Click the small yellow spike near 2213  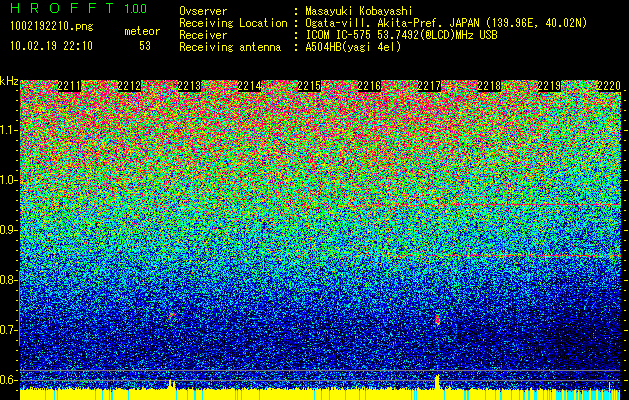tap(172, 384)
